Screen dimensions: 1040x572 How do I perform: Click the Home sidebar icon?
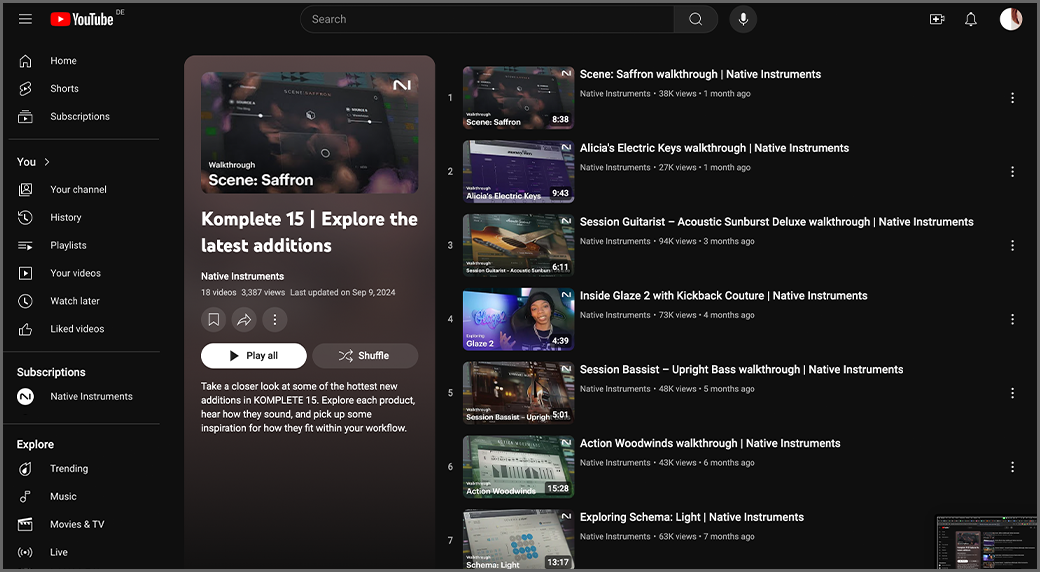click(x=25, y=61)
